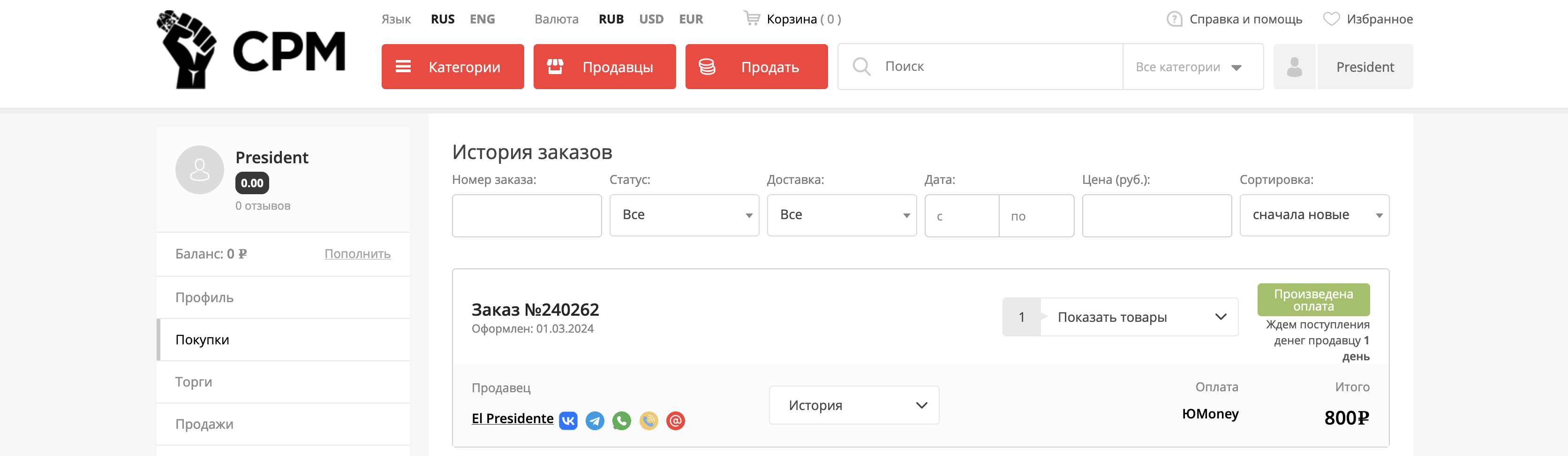Open the Статус filter dropdown
1568x456 pixels.
pos(684,215)
